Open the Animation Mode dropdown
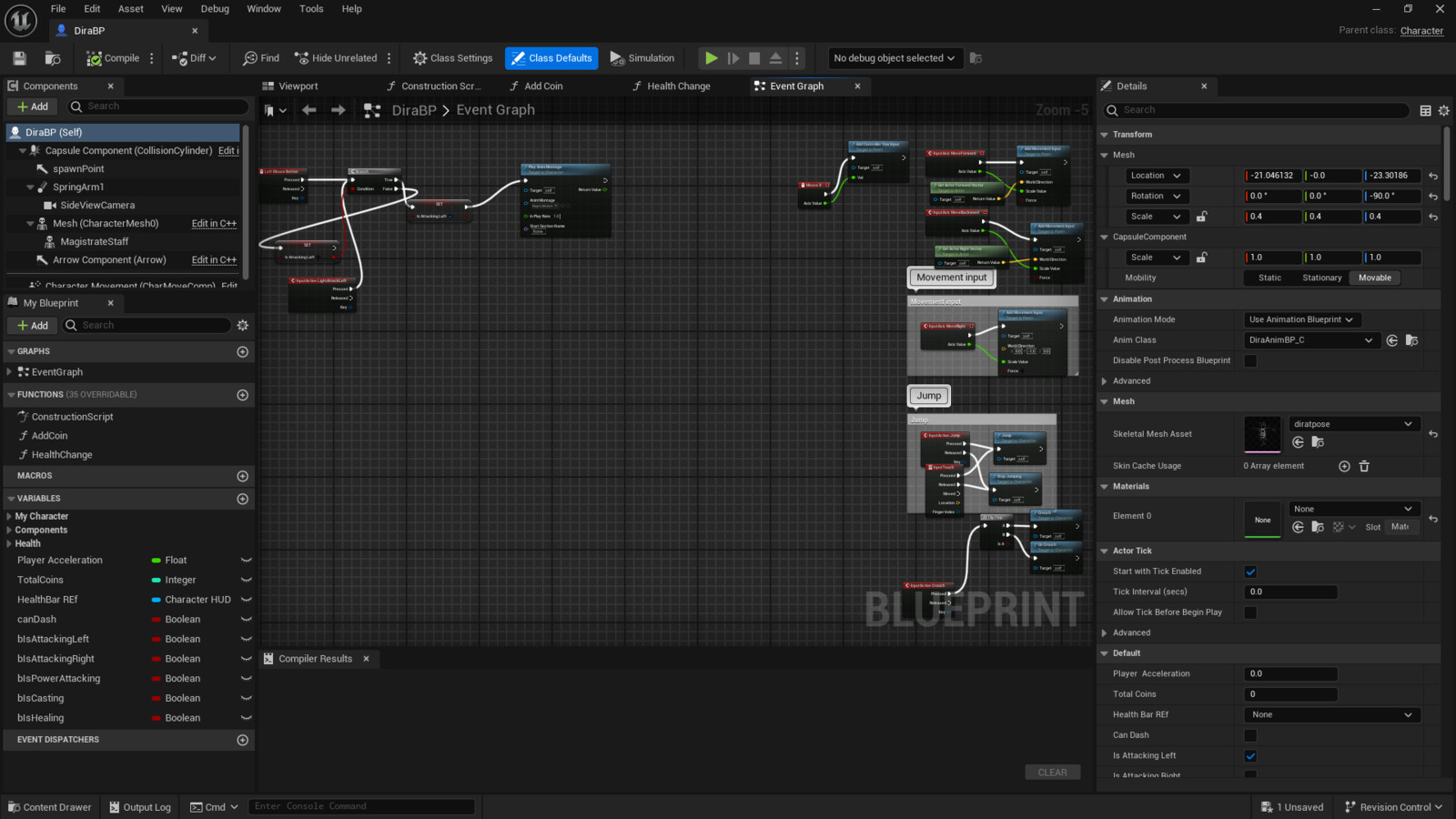Screen dimensions: 1456x819 point(1302,319)
